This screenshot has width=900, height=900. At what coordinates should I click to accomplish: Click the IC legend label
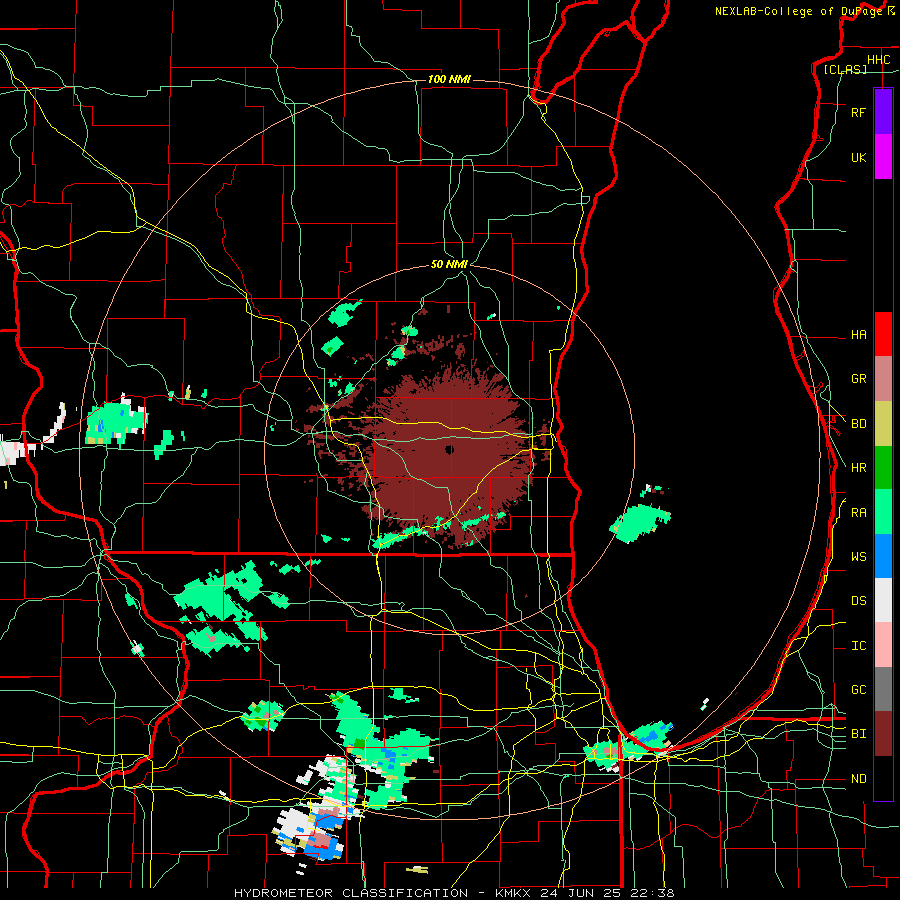click(858, 646)
